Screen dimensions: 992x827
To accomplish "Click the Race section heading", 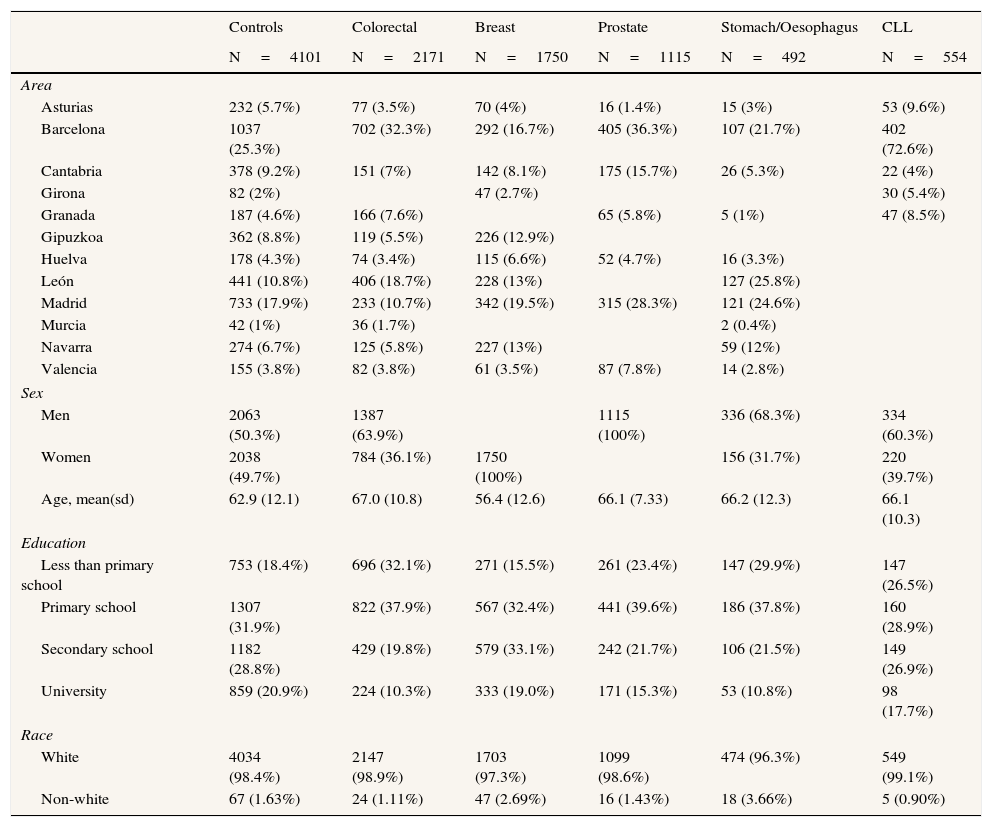I will [36, 735].
